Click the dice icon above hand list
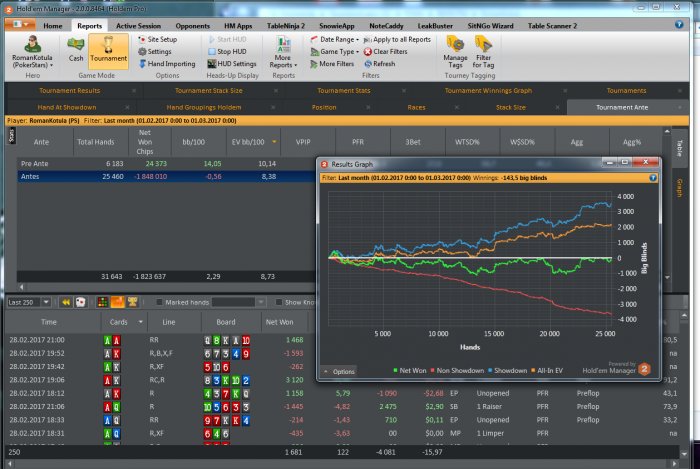 (x=79, y=301)
